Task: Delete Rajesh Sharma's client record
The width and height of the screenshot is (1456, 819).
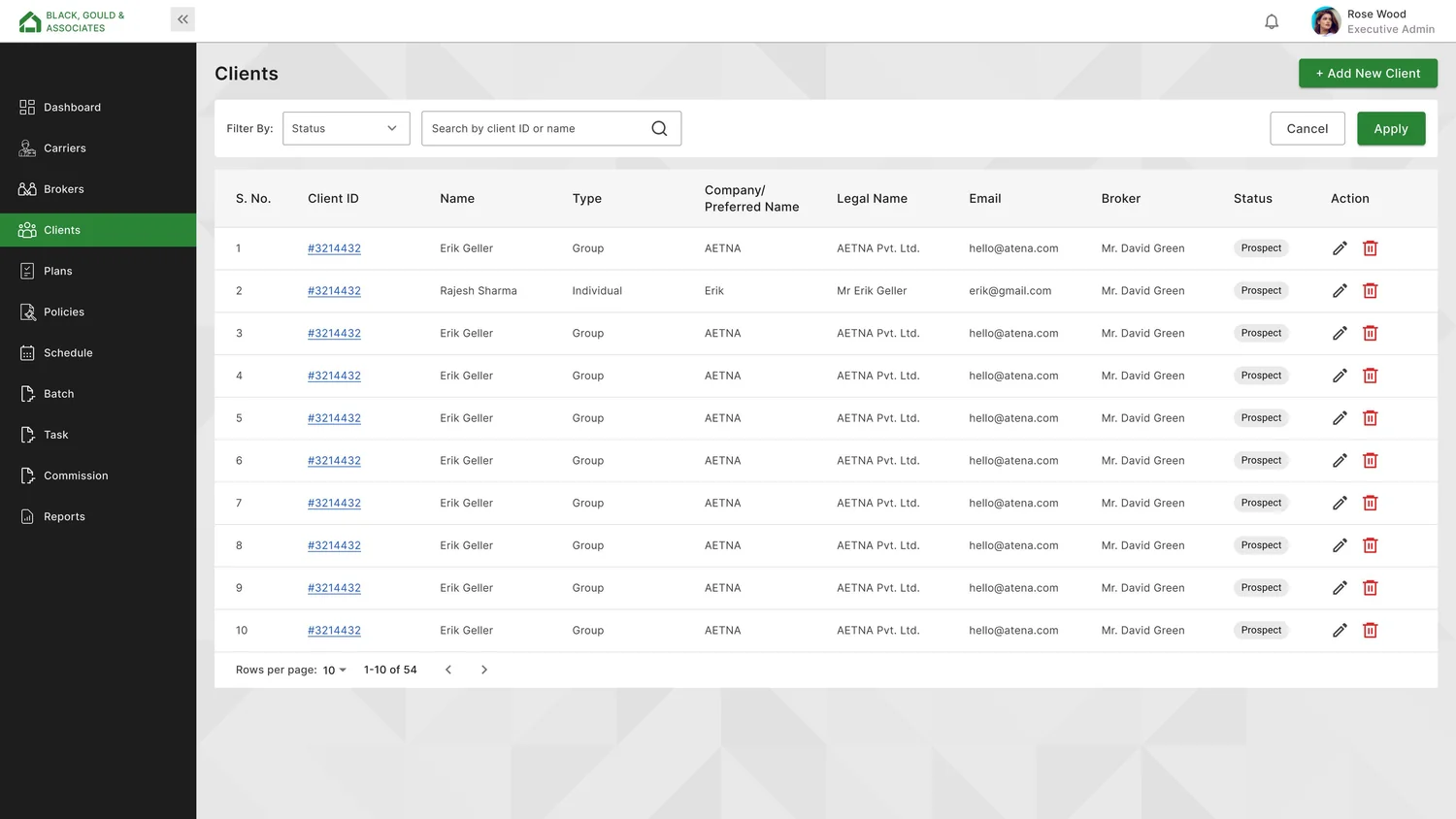Action: pyautogui.click(x=1371, y=291)
